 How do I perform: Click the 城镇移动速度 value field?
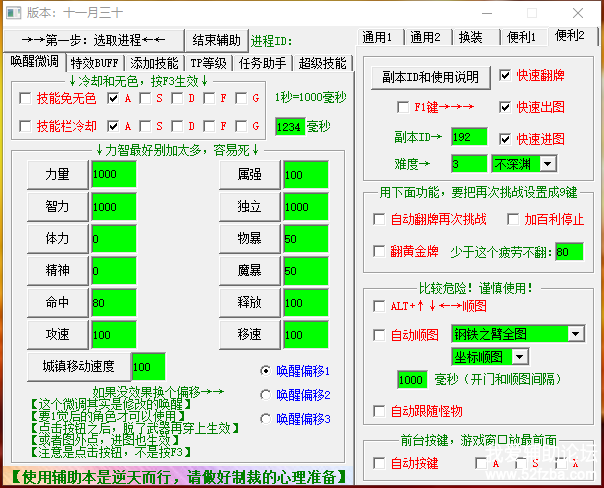click(149, 367)
